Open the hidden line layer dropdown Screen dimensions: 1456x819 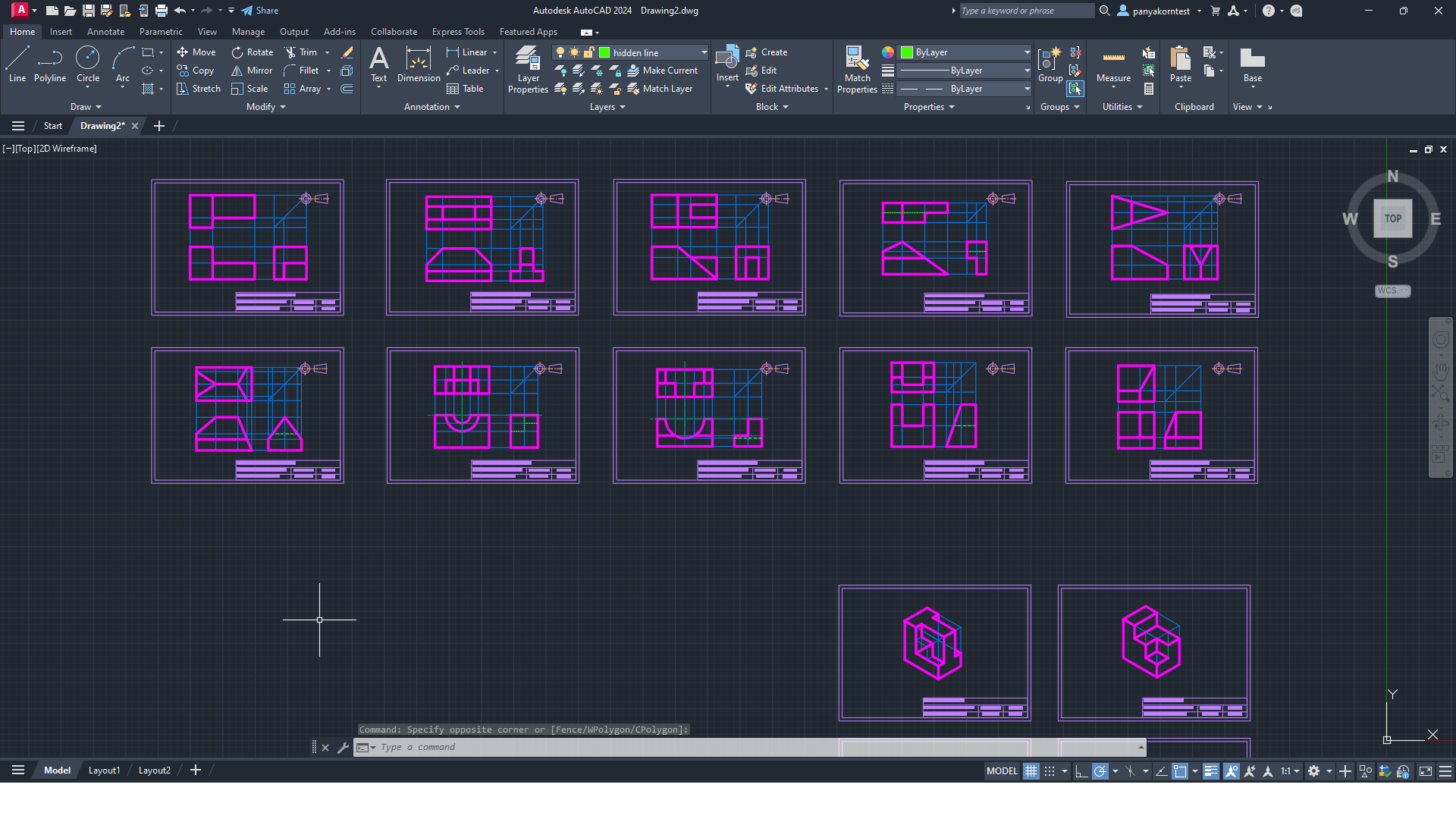point(704,52)
